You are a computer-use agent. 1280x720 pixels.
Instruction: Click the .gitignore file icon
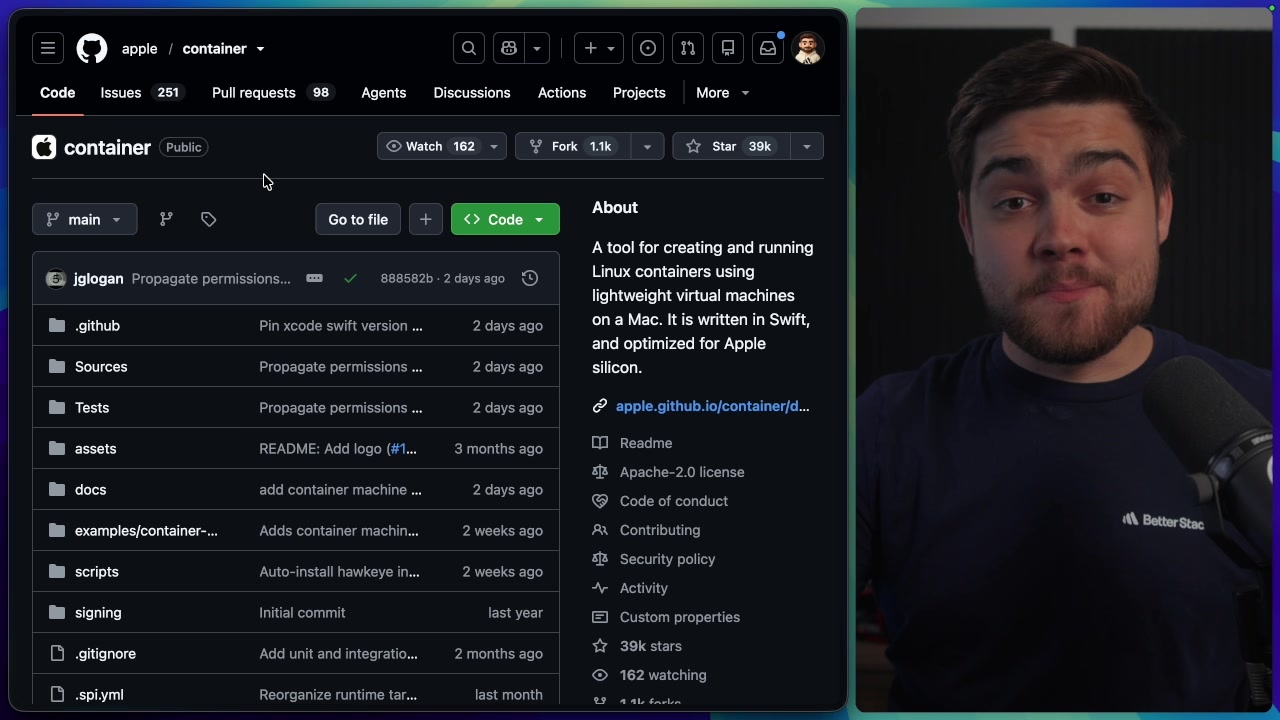coord(57,654)
